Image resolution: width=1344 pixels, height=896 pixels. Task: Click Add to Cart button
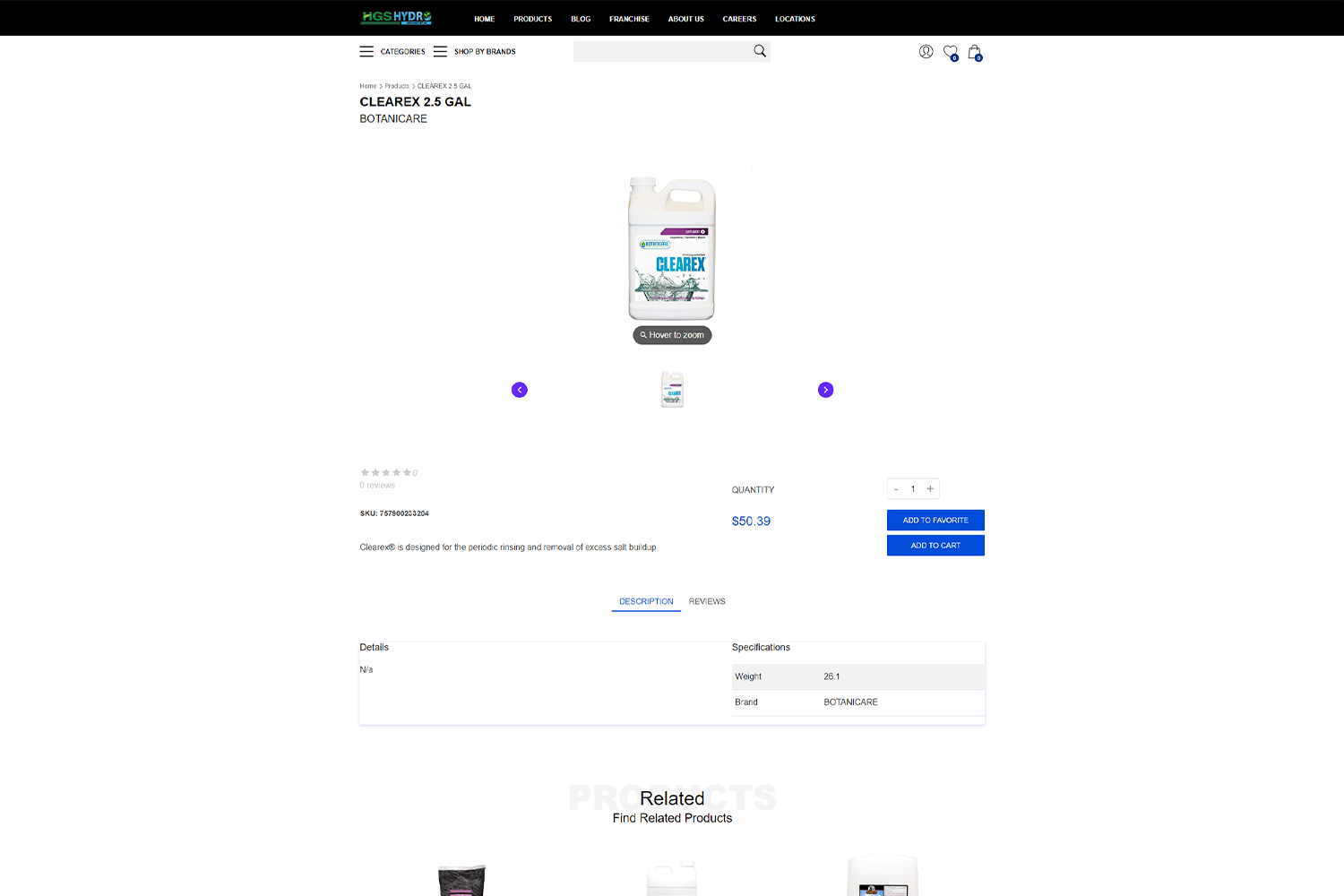[935, 546]
